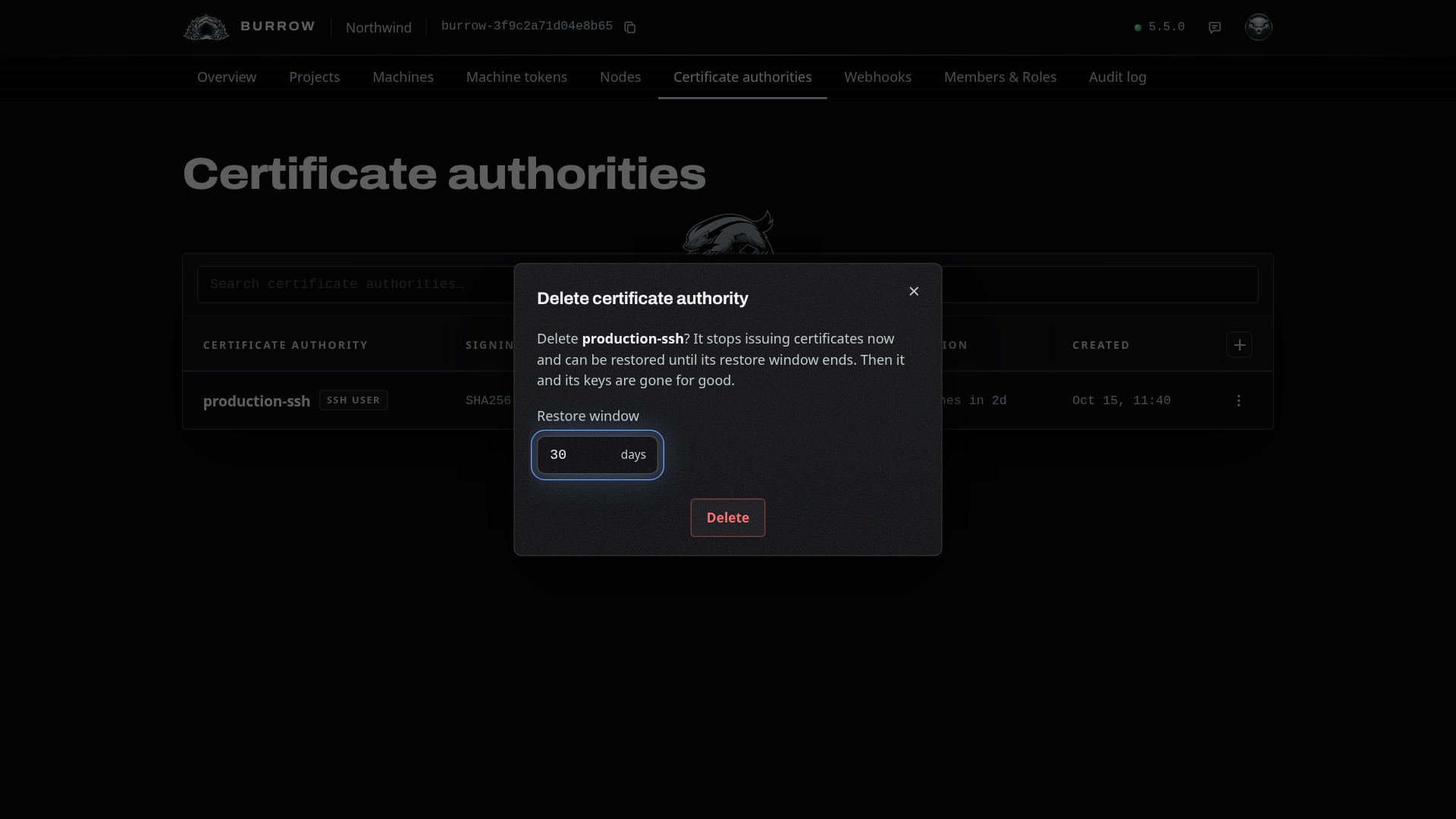Open the Webhooks tab
The width and height of the screenshot is (1456, 819).
coord(878,77)
